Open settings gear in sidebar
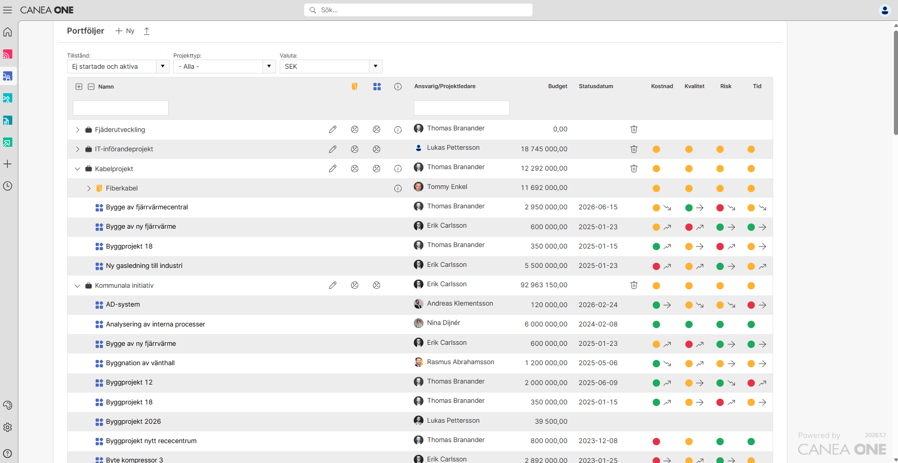The image size is (898, 463). 7,427
